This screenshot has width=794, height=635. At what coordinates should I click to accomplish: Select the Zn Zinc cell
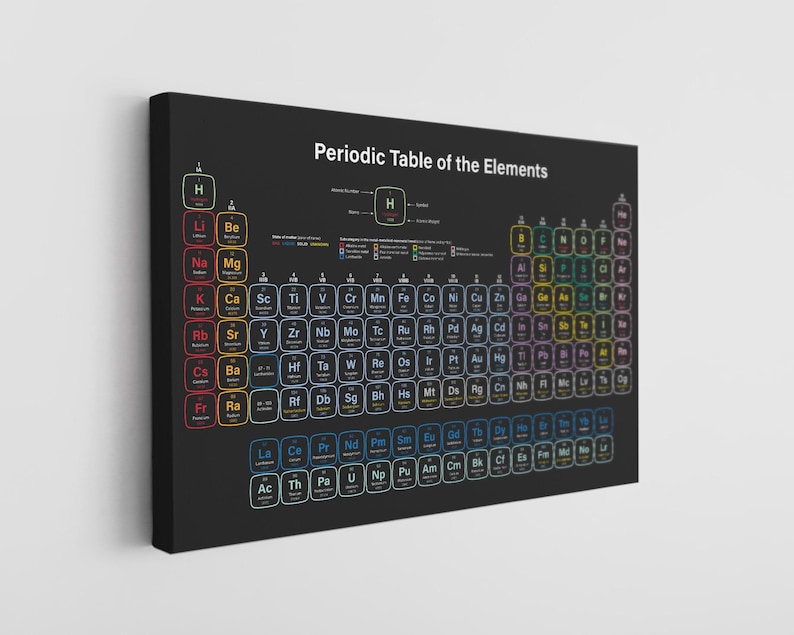(499, 299)
